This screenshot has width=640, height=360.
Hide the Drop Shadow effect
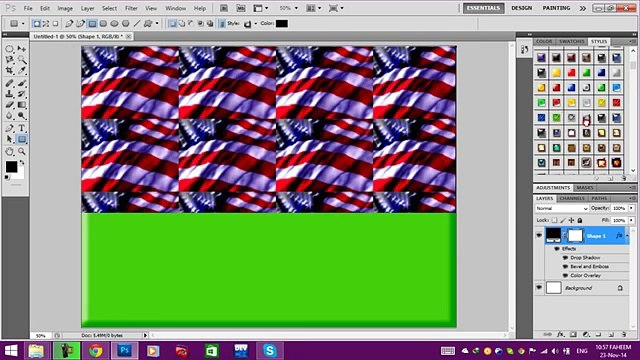565,258
